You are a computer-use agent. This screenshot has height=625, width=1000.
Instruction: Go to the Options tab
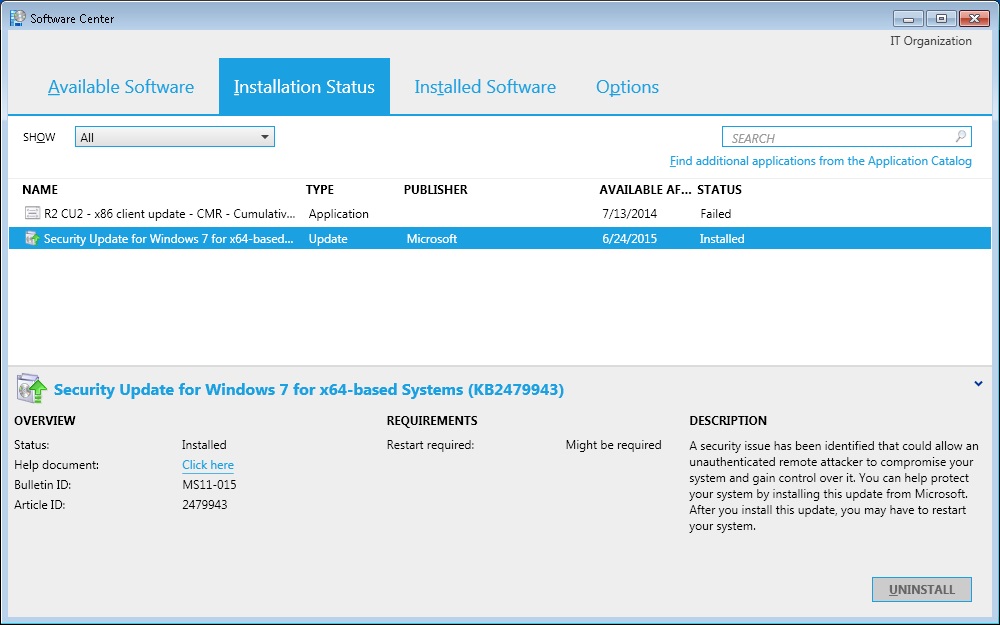coord(627,87)
